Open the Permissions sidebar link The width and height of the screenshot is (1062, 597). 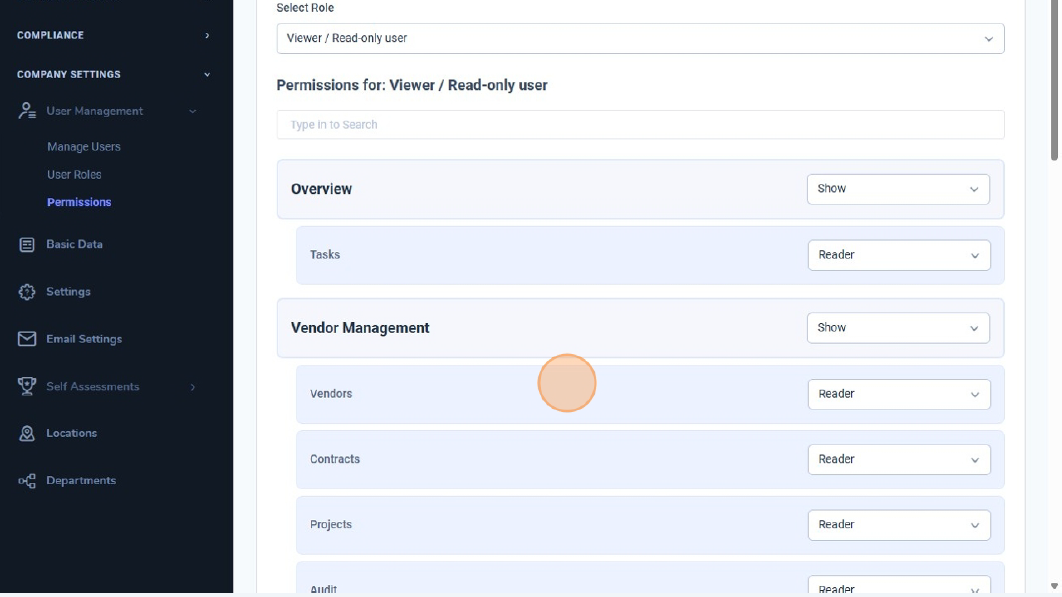click(79, 202)
